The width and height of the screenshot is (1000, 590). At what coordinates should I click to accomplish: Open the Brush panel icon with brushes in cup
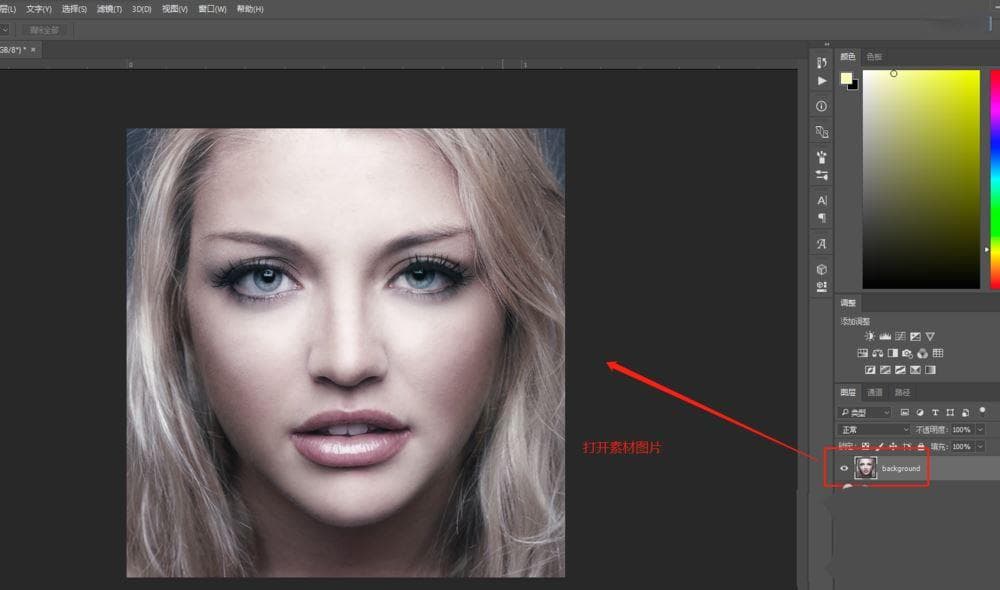coord(821,157)
